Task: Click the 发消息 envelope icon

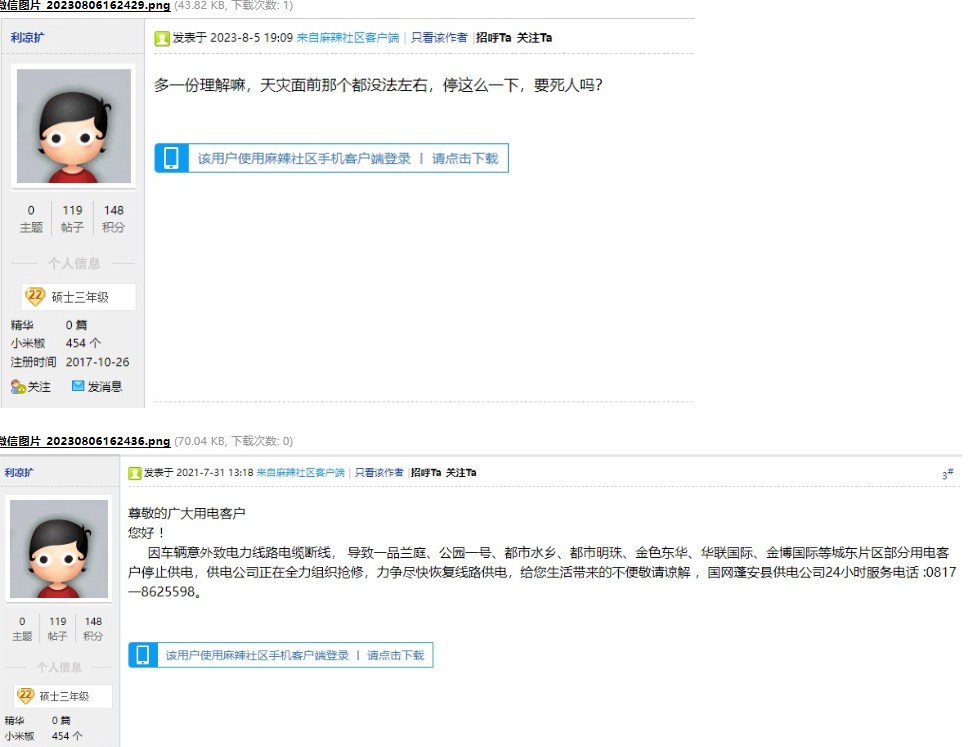Action: tap(78, 386)
